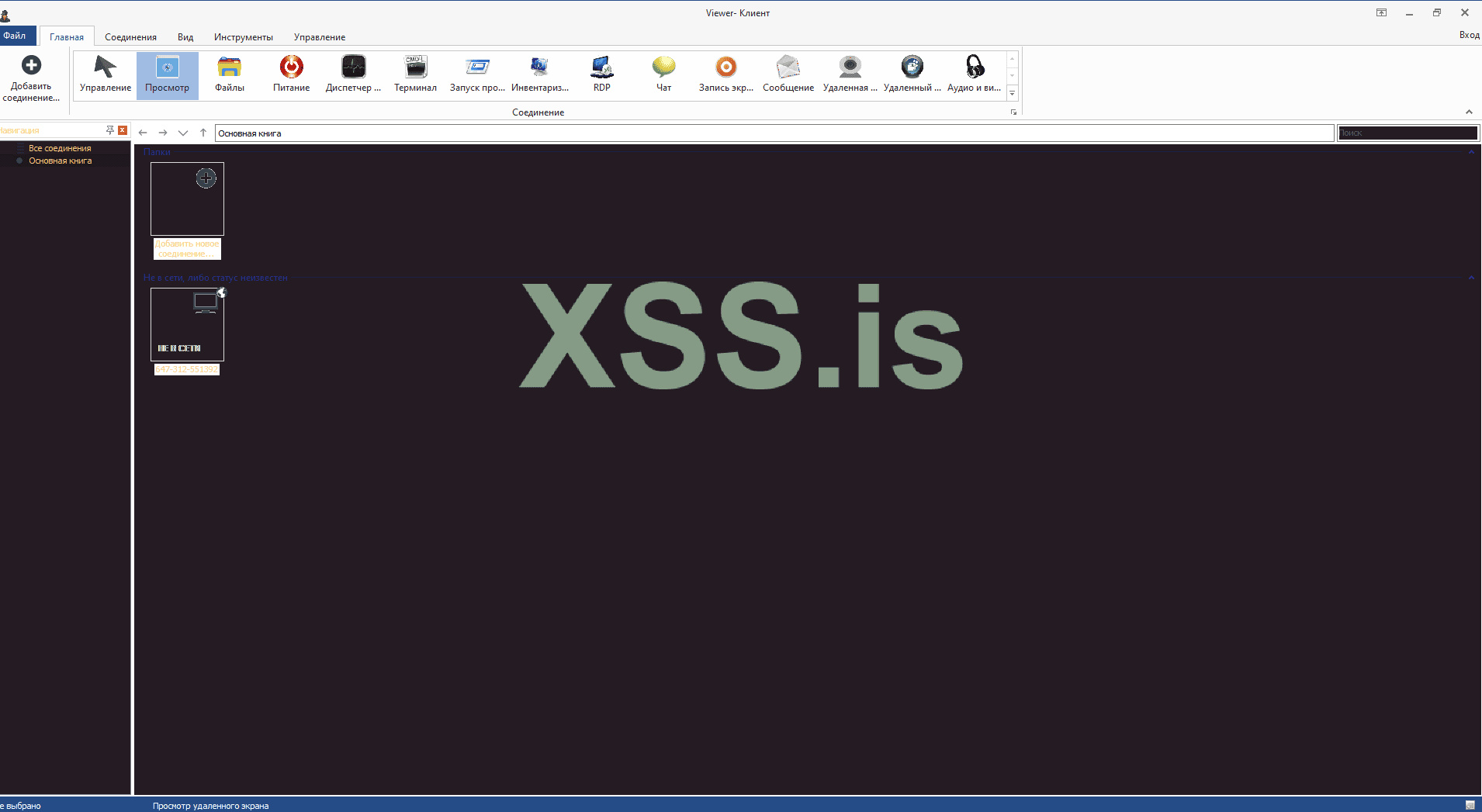This screenshot has width=1482, height=812.
Task: Open the Терминал command prompt tool
Action: (x=416, y=75)
